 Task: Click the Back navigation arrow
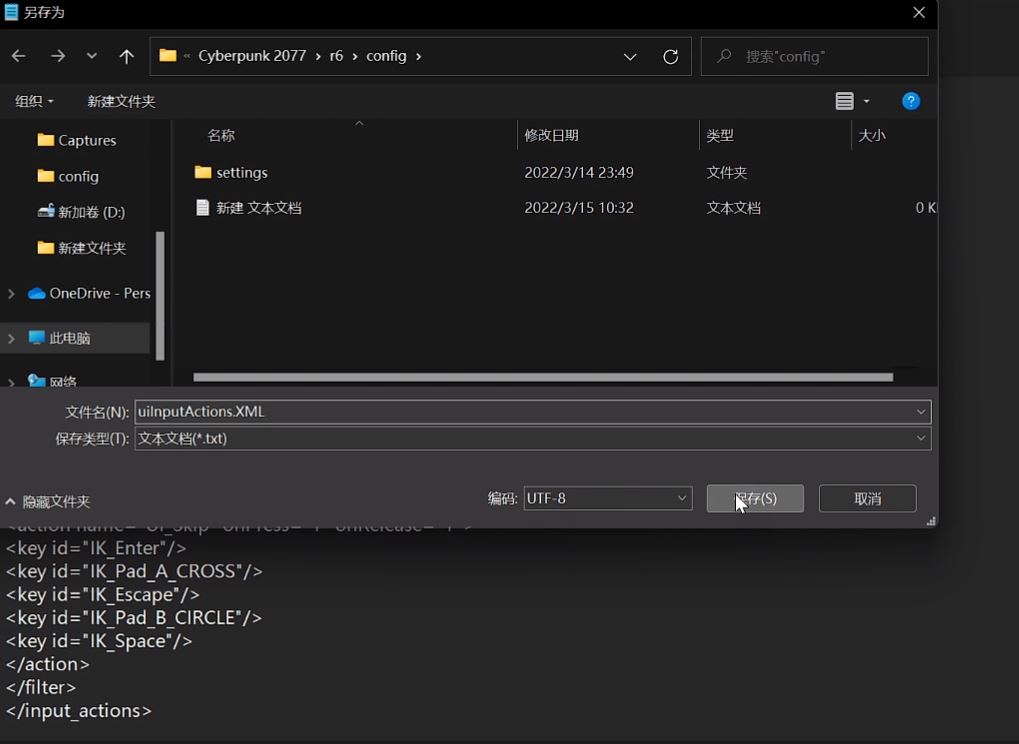[x=18, y=56]
